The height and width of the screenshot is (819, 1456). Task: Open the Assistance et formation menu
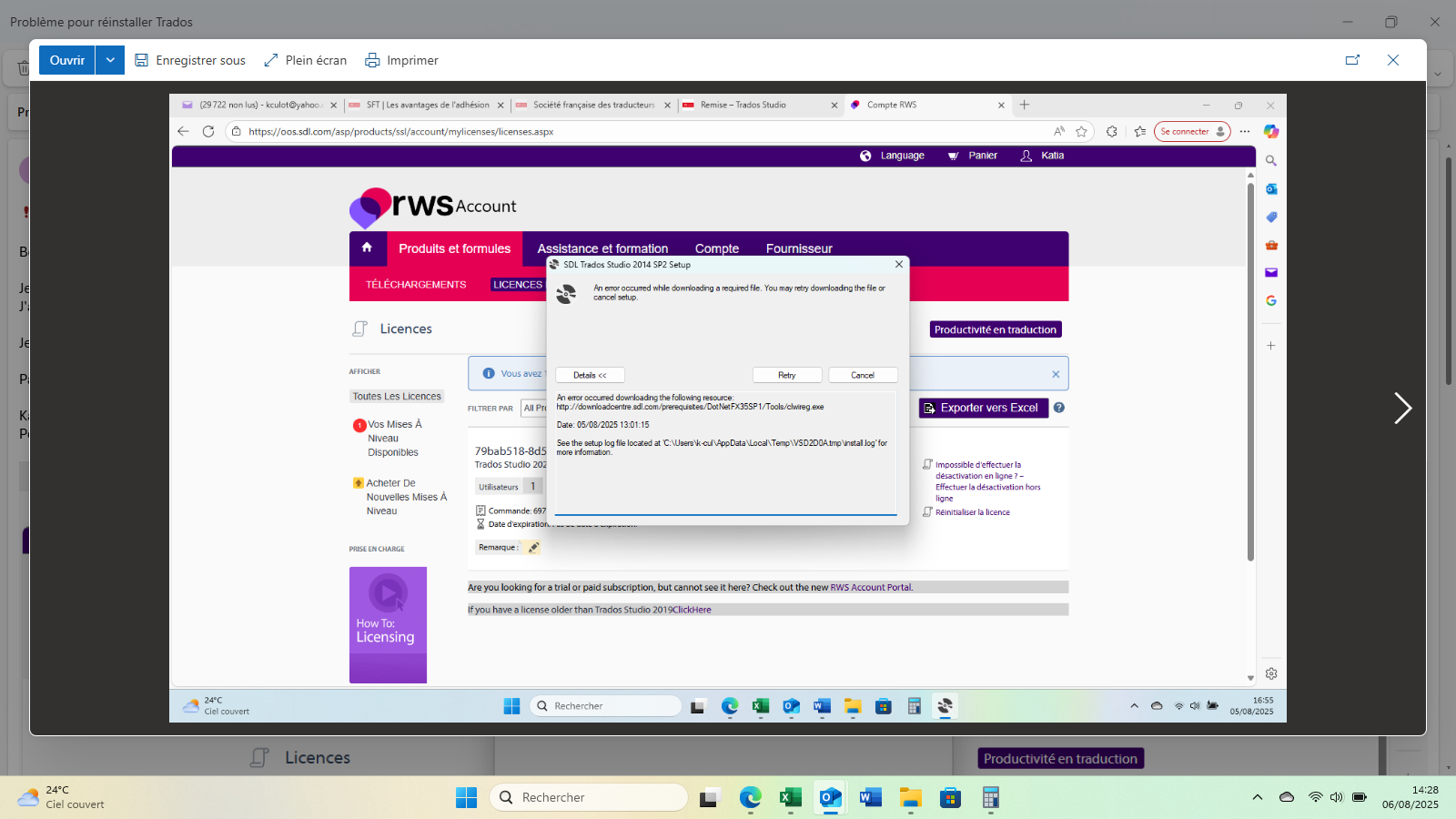pos(602,248)
